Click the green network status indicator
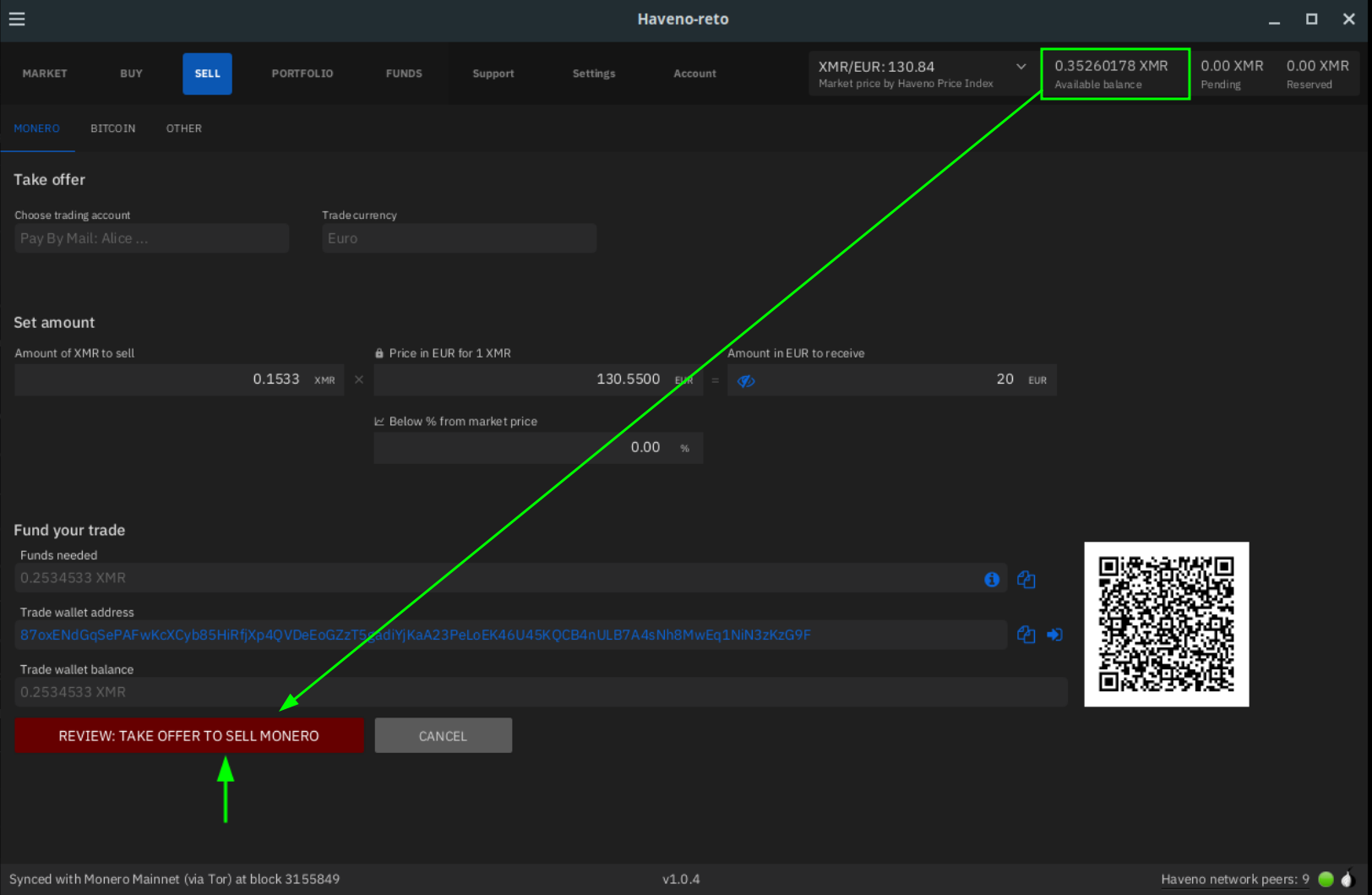This screenshot has height=895, width=1372. (x=1326, y=879)
